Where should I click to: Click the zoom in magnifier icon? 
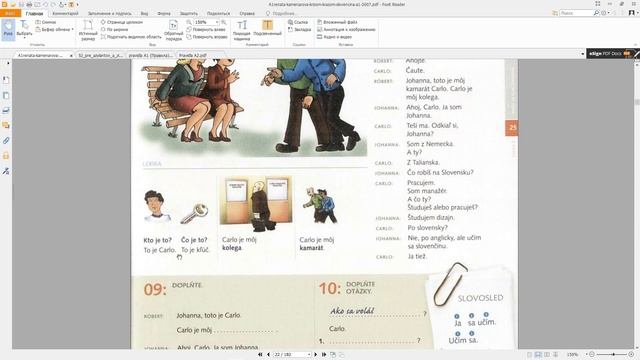pos(224,22)
